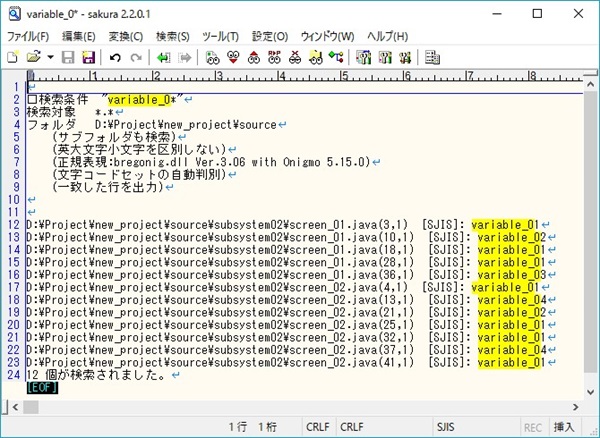Open the ウィンドウ(W) menu
The image size is (600, 438).
tap(328, 37)
